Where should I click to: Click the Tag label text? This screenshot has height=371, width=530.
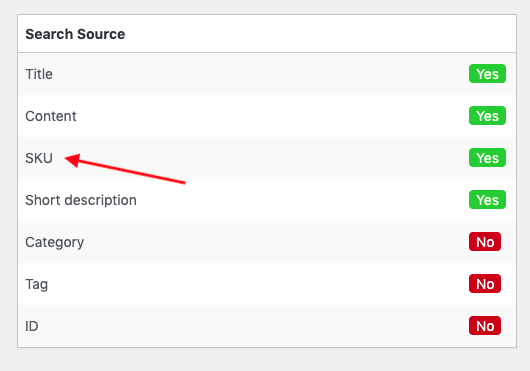(x=37, y=284)
